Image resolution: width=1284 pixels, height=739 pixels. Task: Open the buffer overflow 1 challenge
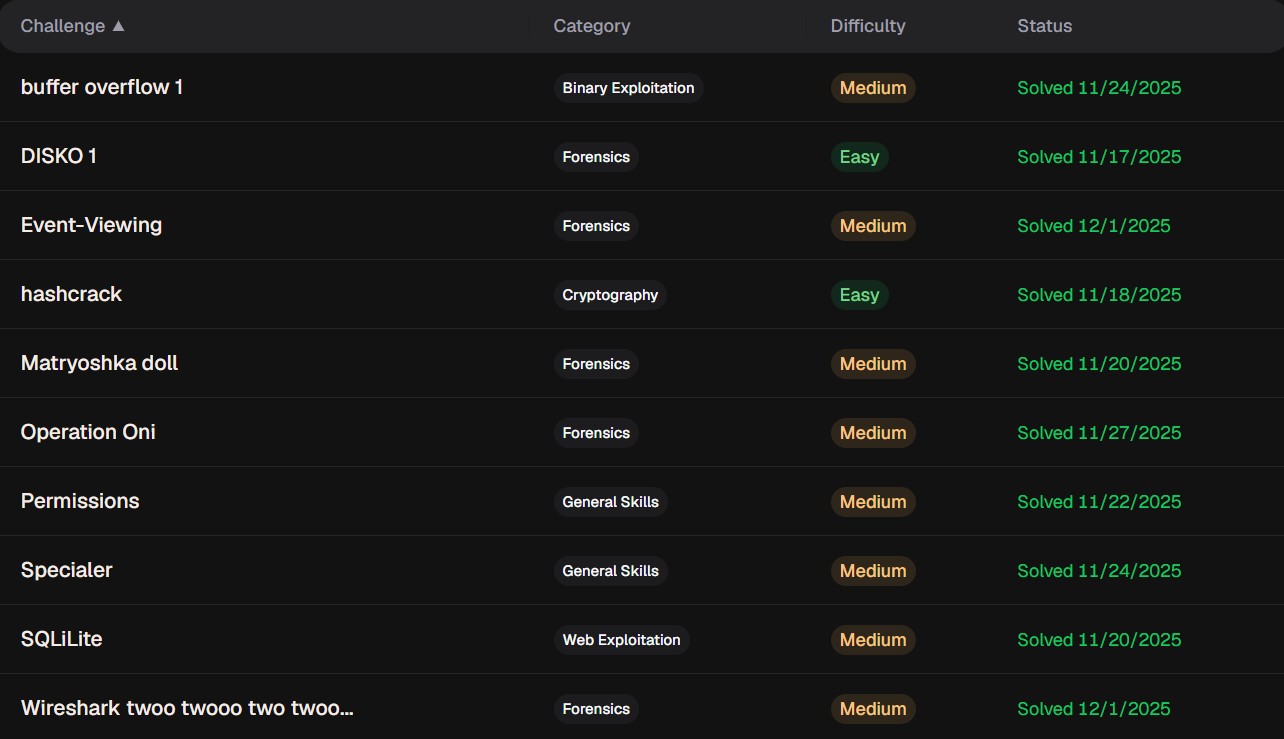[x=102, y=87]
